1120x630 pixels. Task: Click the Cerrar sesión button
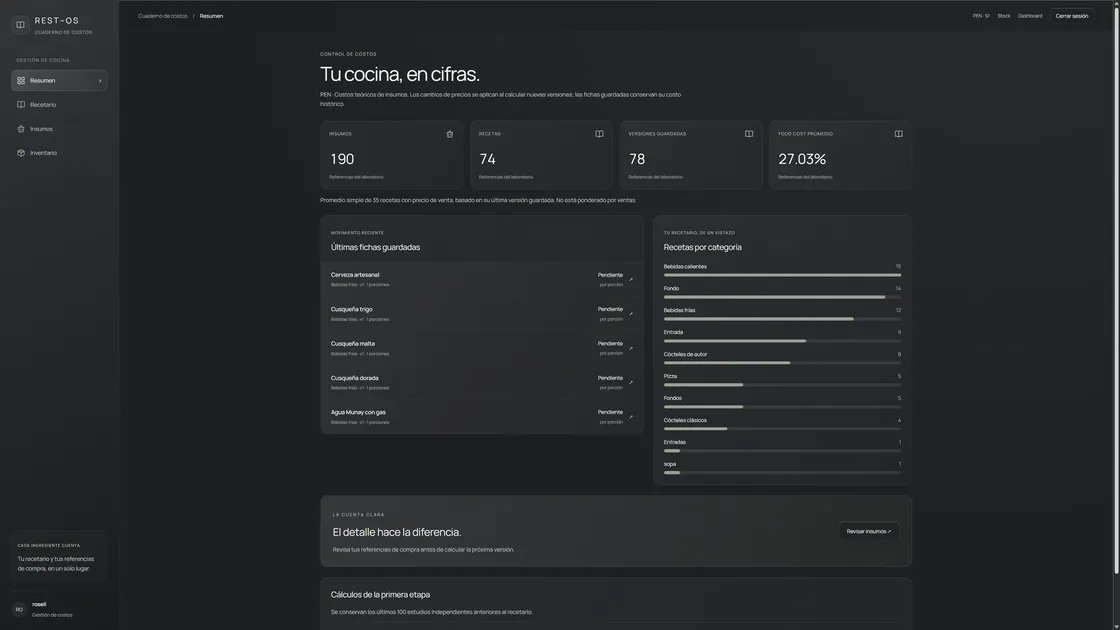click(1071, 16)
